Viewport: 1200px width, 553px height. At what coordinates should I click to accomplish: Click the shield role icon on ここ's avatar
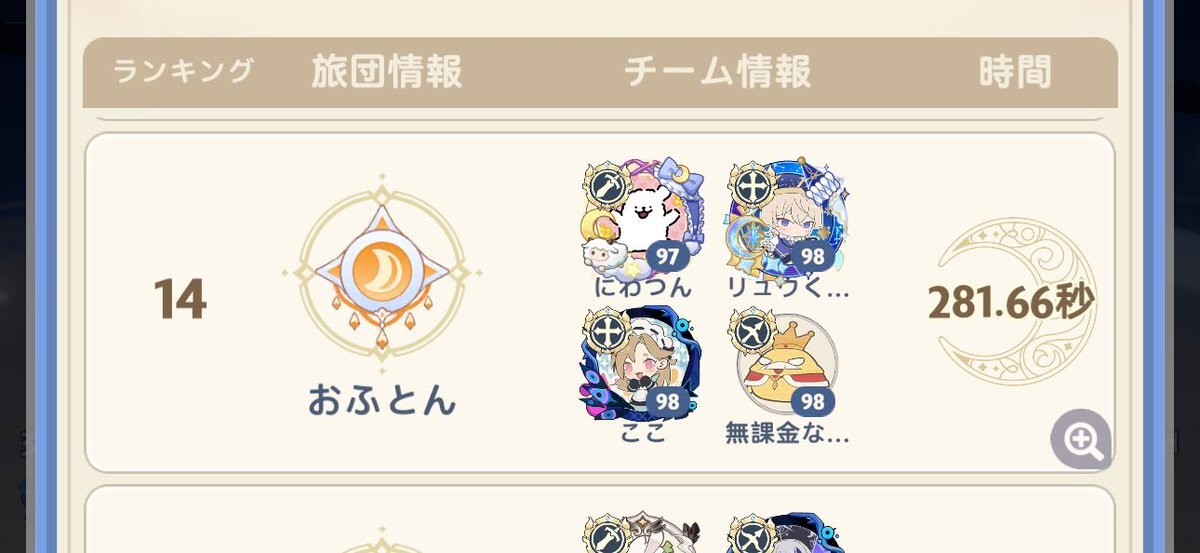(x=605, y=329)
